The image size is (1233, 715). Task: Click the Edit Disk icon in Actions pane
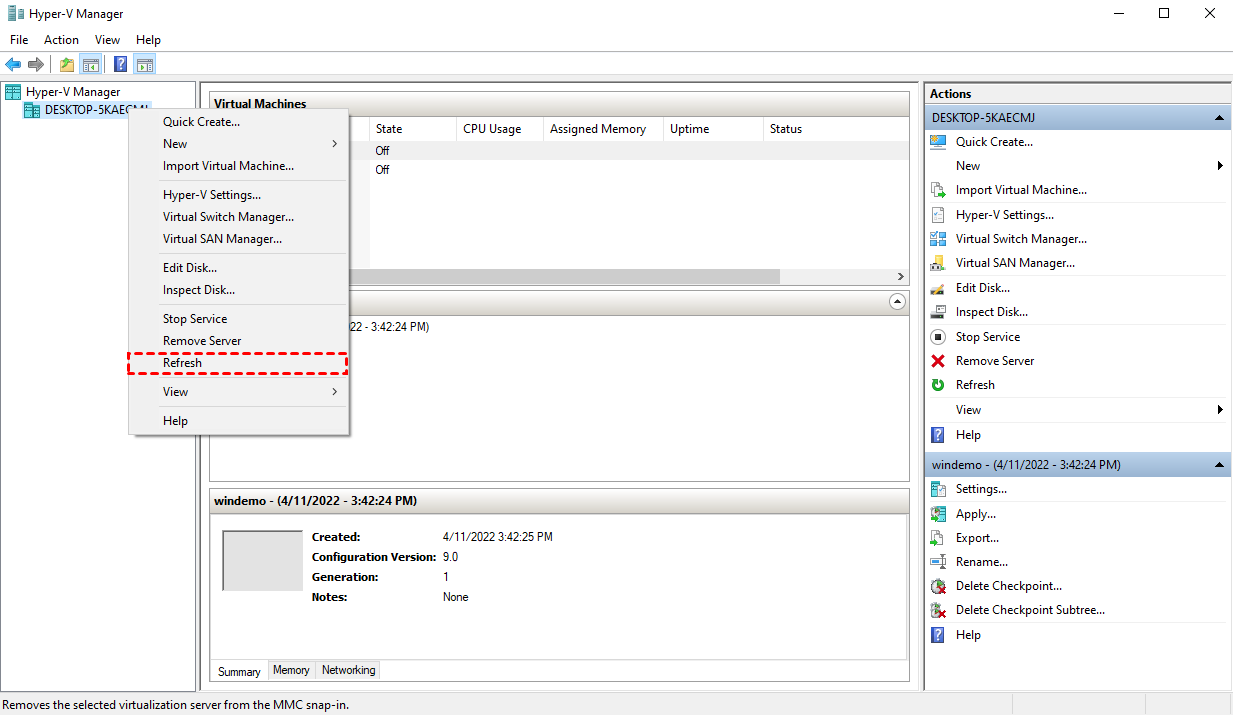pos(938,288)
